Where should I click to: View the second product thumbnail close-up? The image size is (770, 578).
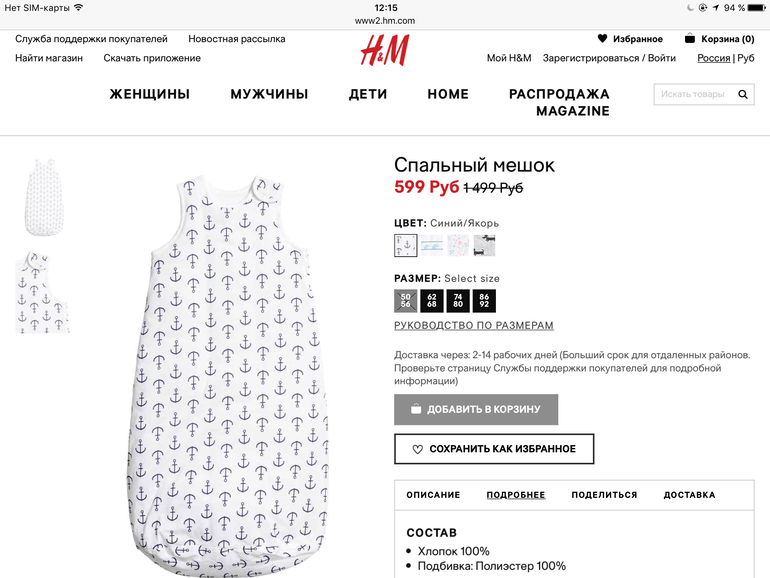[x=42, y=292]
